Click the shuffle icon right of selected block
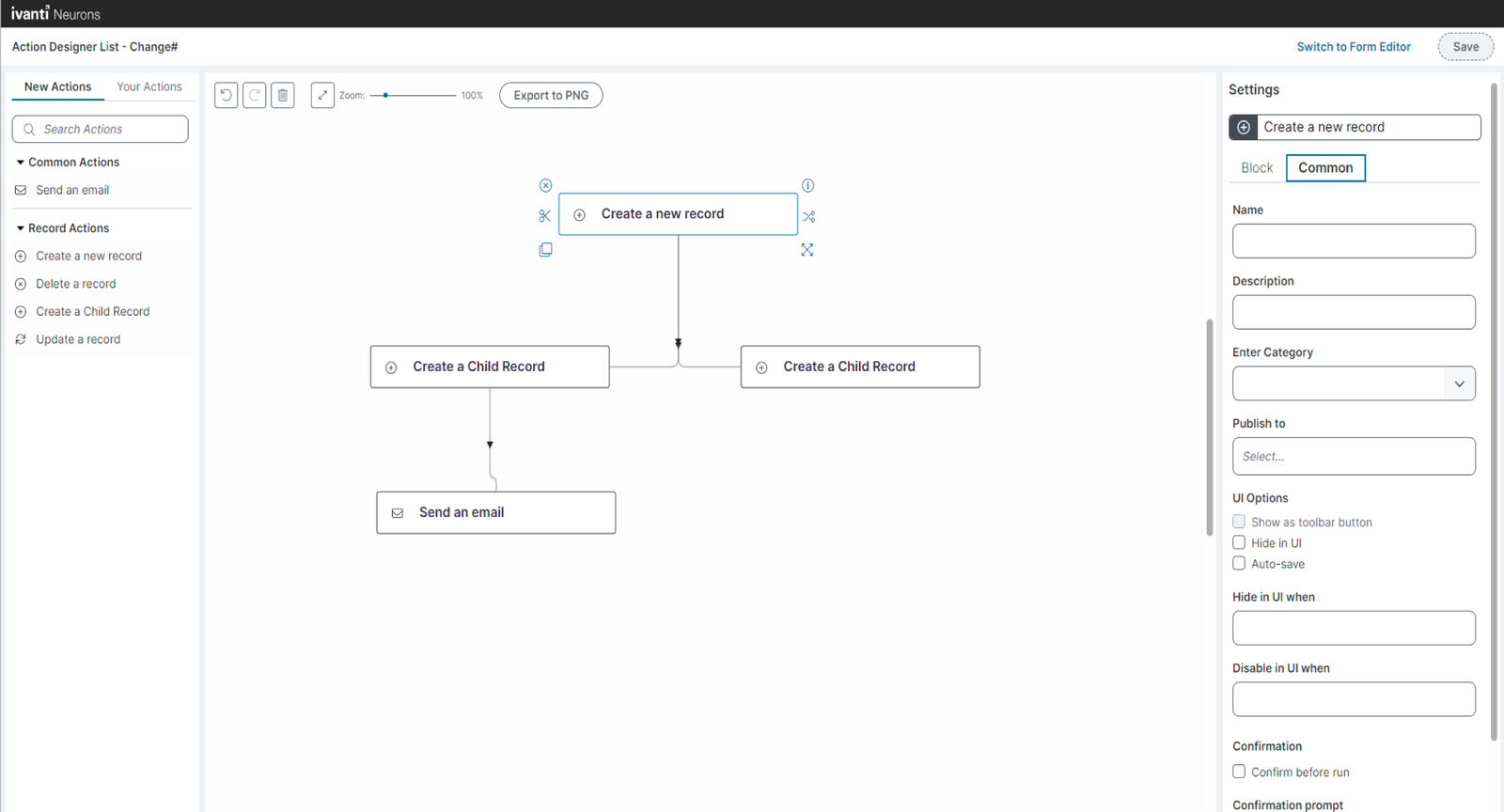The width and height of the screenshot is (1504, 812). click(808, 217)
